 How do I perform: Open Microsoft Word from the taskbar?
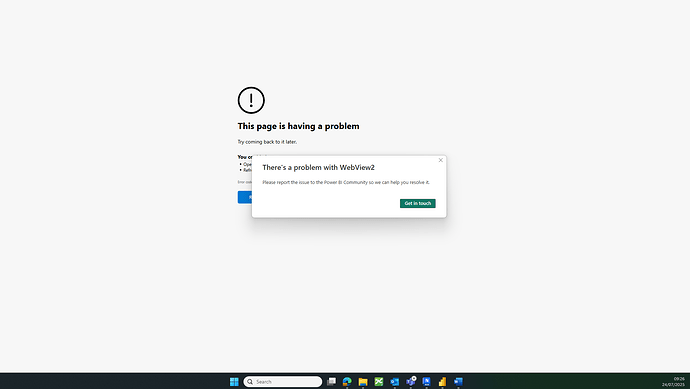(x=458, y=382)
